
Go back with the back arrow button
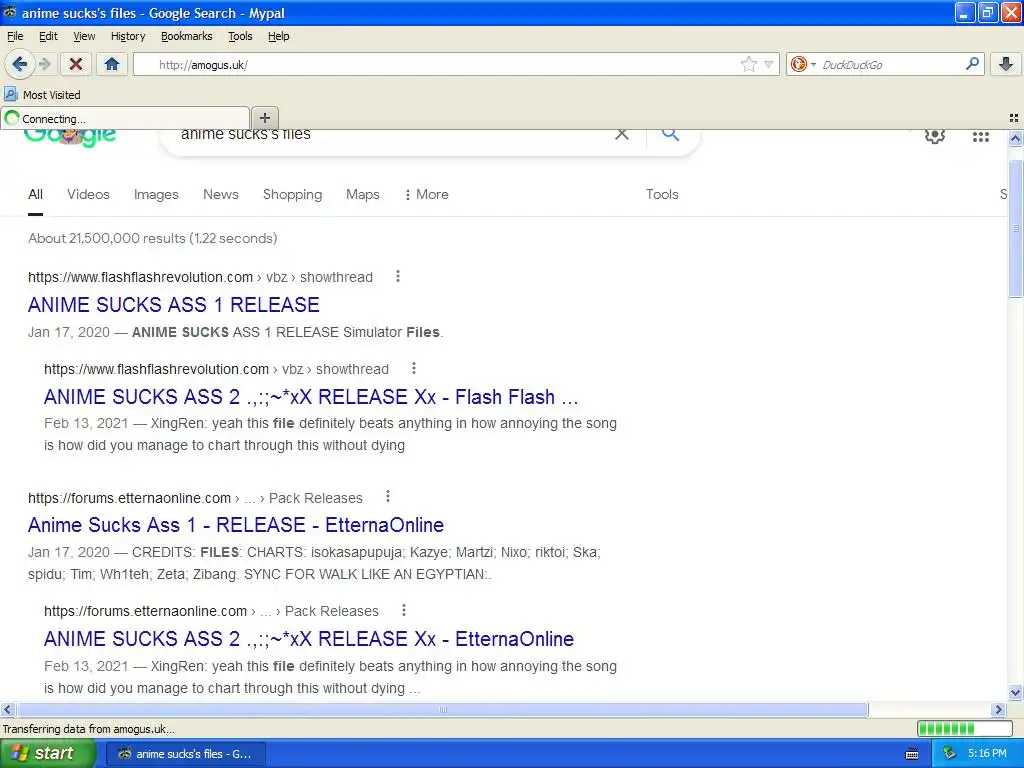(x=20, y=64)
